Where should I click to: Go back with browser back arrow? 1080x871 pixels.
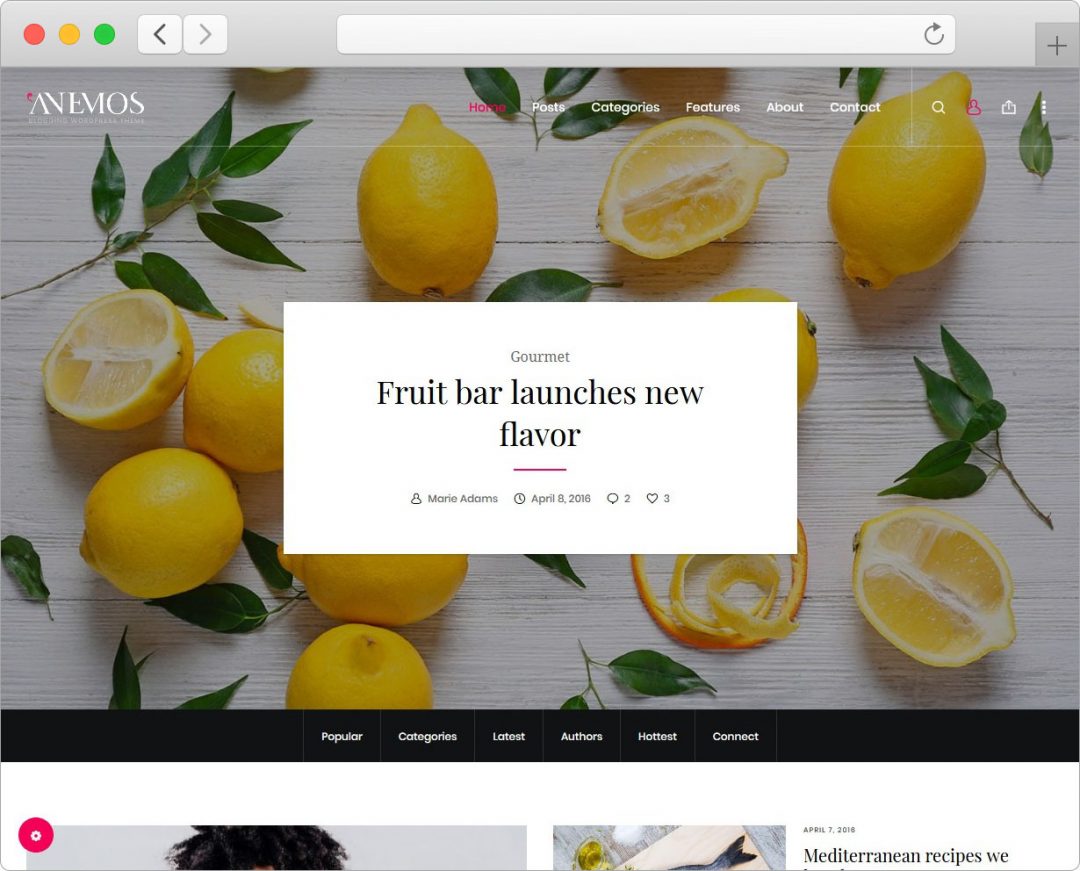click(160, 34)
